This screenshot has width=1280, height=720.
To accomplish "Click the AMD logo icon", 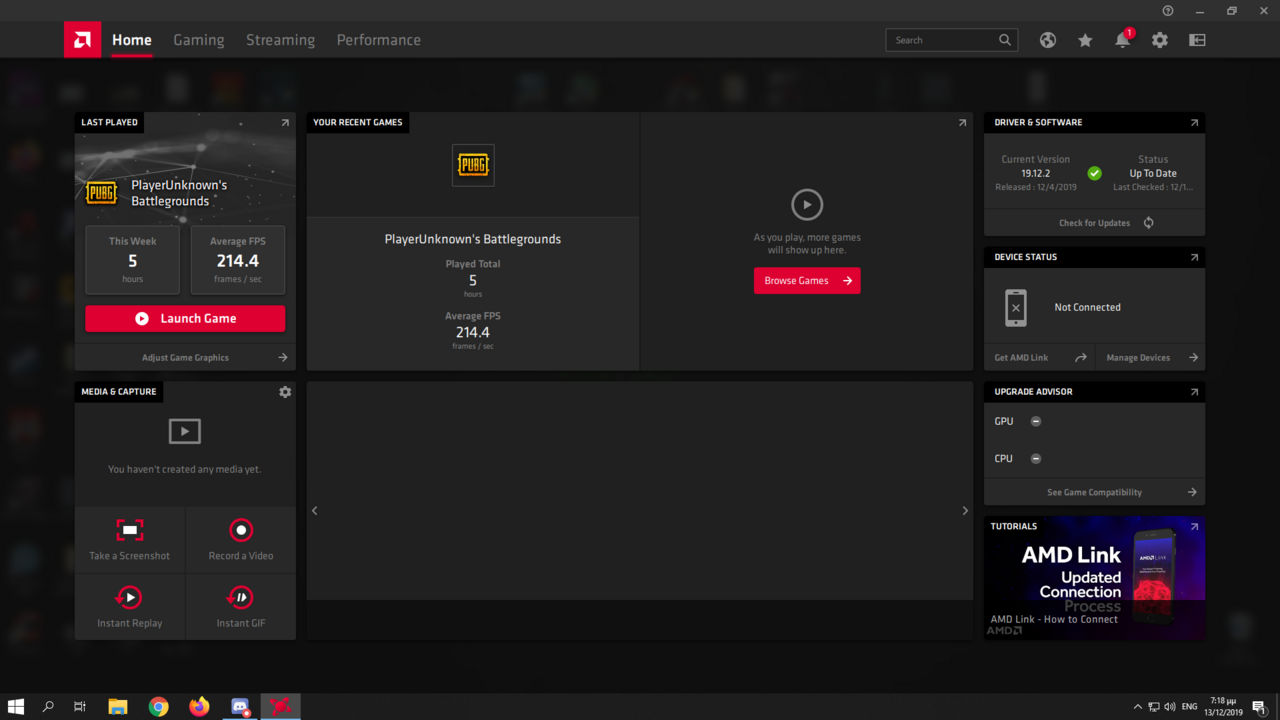I will pyautogui.click(x=82, y=40).
